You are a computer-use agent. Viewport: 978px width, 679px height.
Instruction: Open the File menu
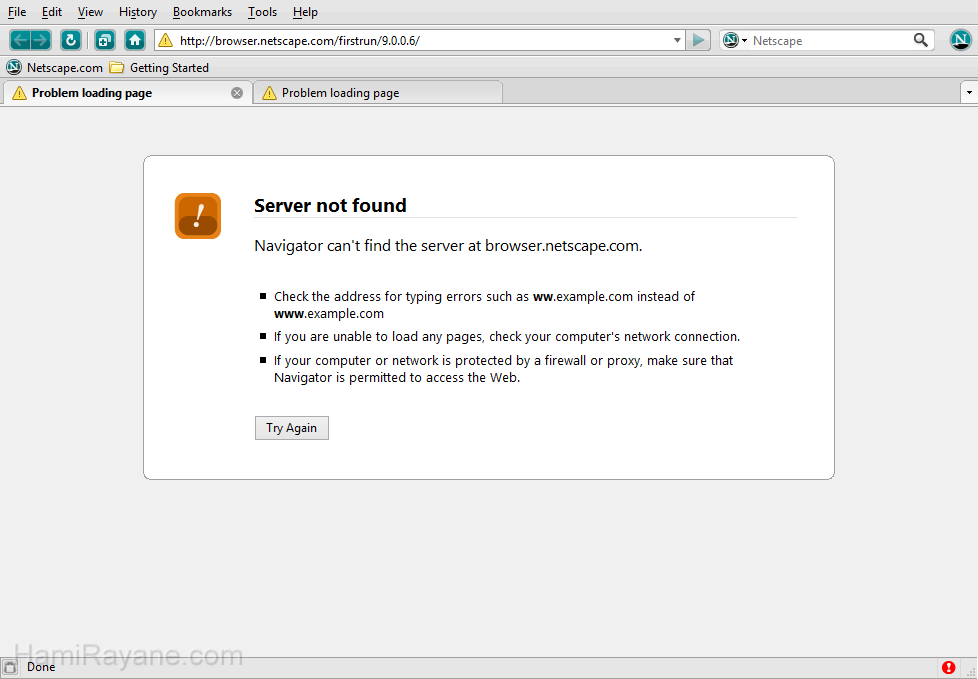pyautogui.click(x=17, y=12)
